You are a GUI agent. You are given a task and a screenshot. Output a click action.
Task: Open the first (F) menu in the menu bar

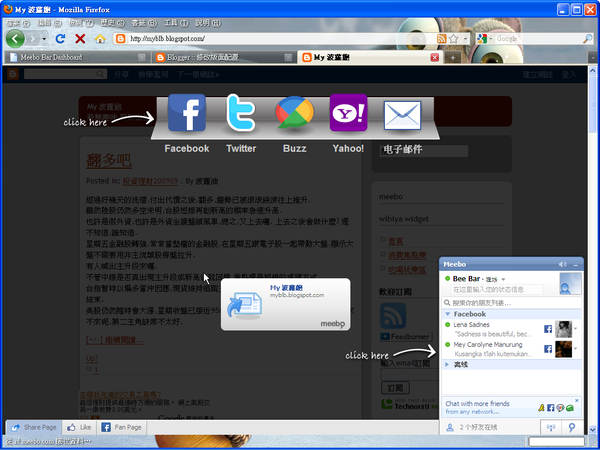click(18, 23)
